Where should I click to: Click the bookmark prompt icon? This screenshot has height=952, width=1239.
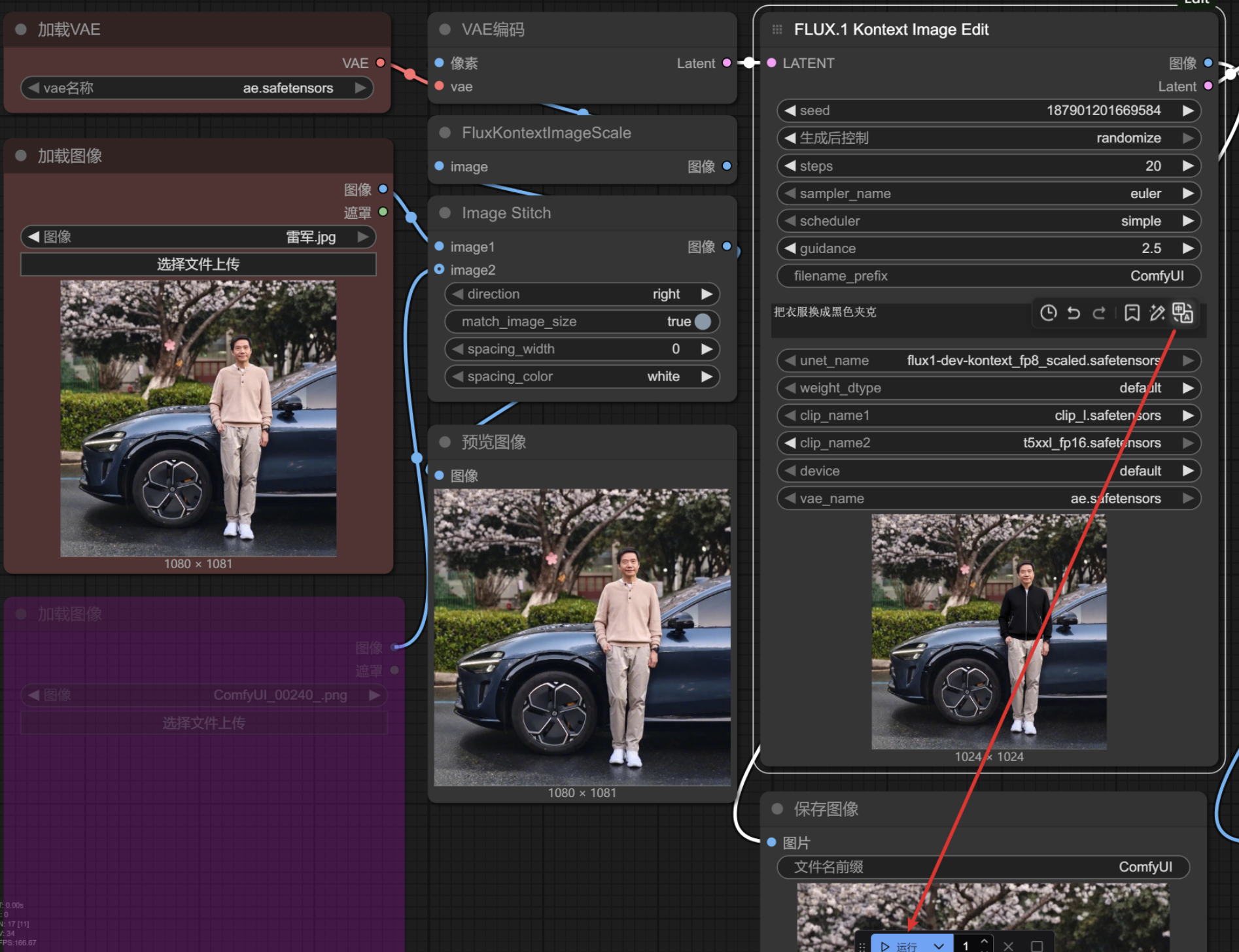point(1132,313)
